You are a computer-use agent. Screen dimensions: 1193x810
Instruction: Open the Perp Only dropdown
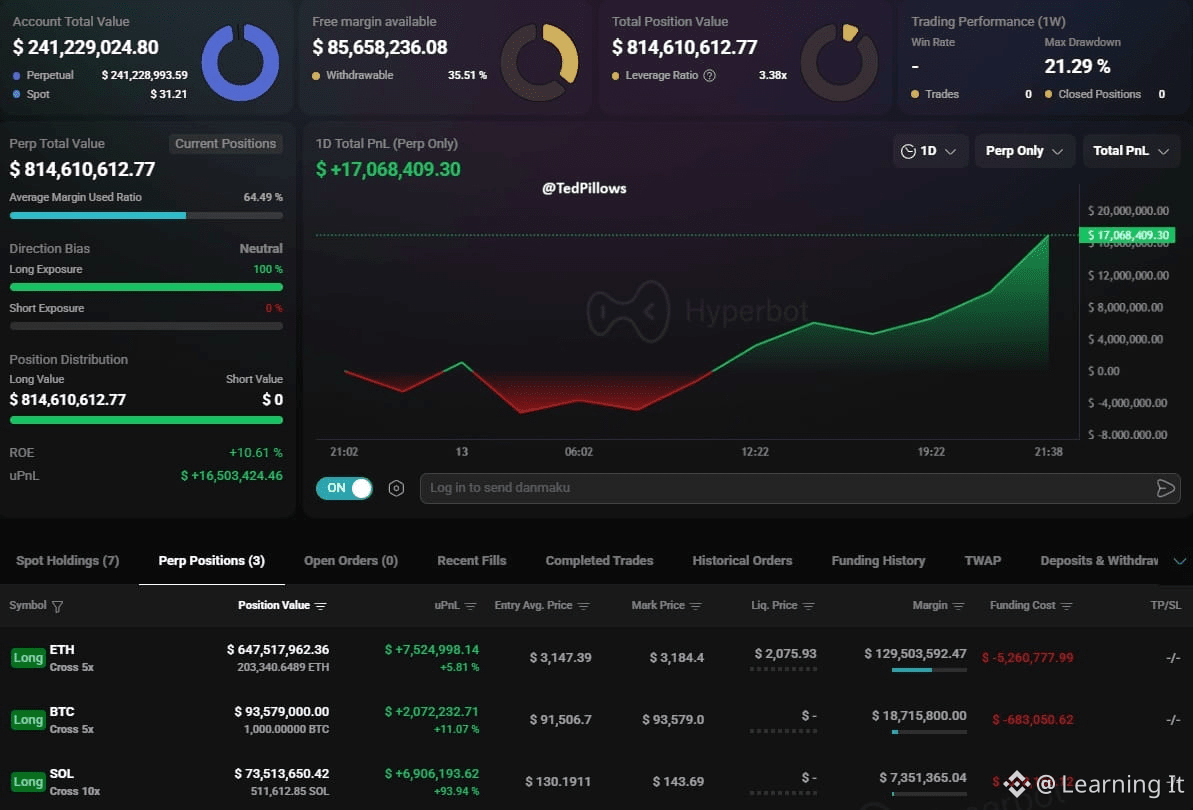pyautogui.click(x=1024, y=151)
